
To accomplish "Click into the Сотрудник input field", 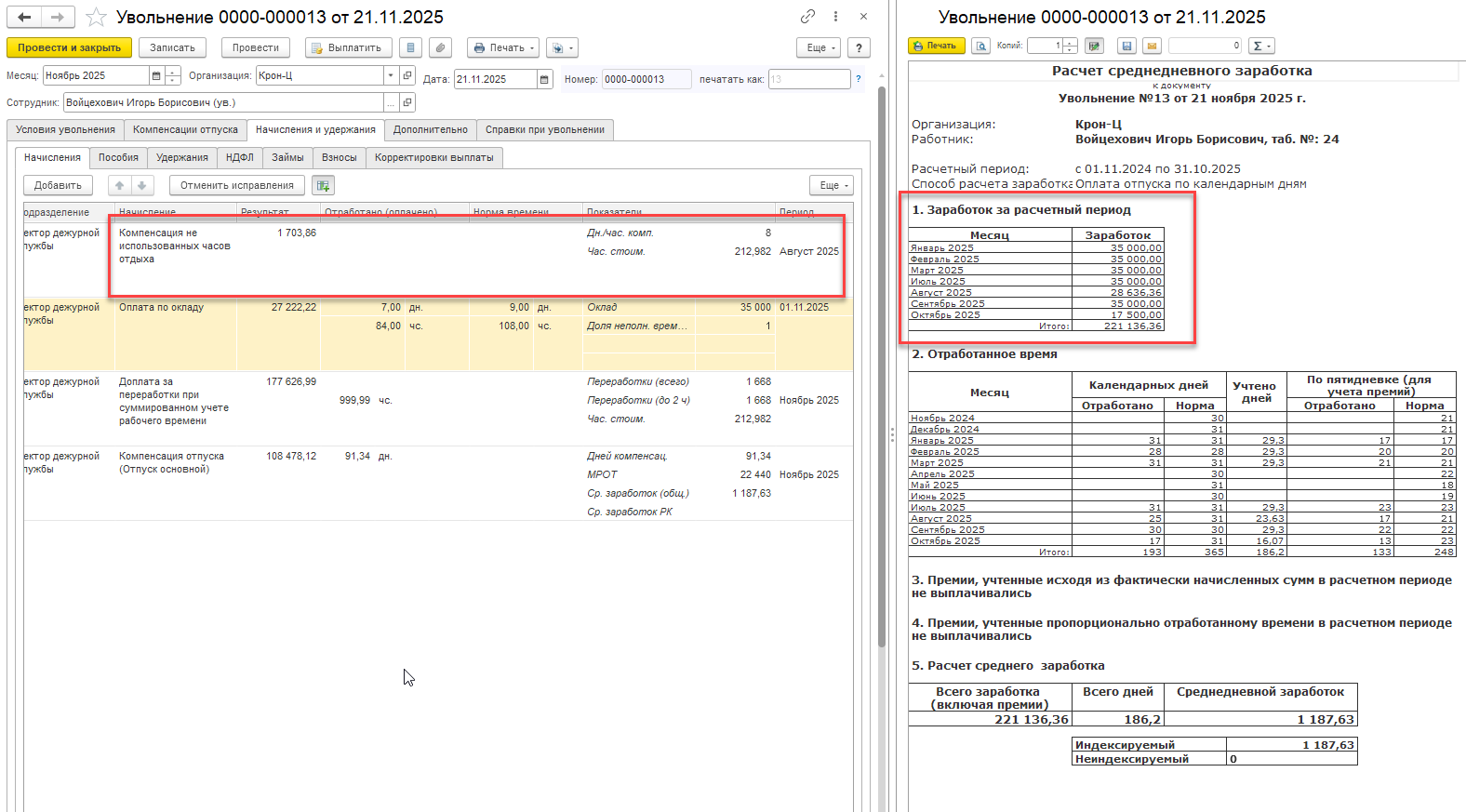I will point(223,102).
